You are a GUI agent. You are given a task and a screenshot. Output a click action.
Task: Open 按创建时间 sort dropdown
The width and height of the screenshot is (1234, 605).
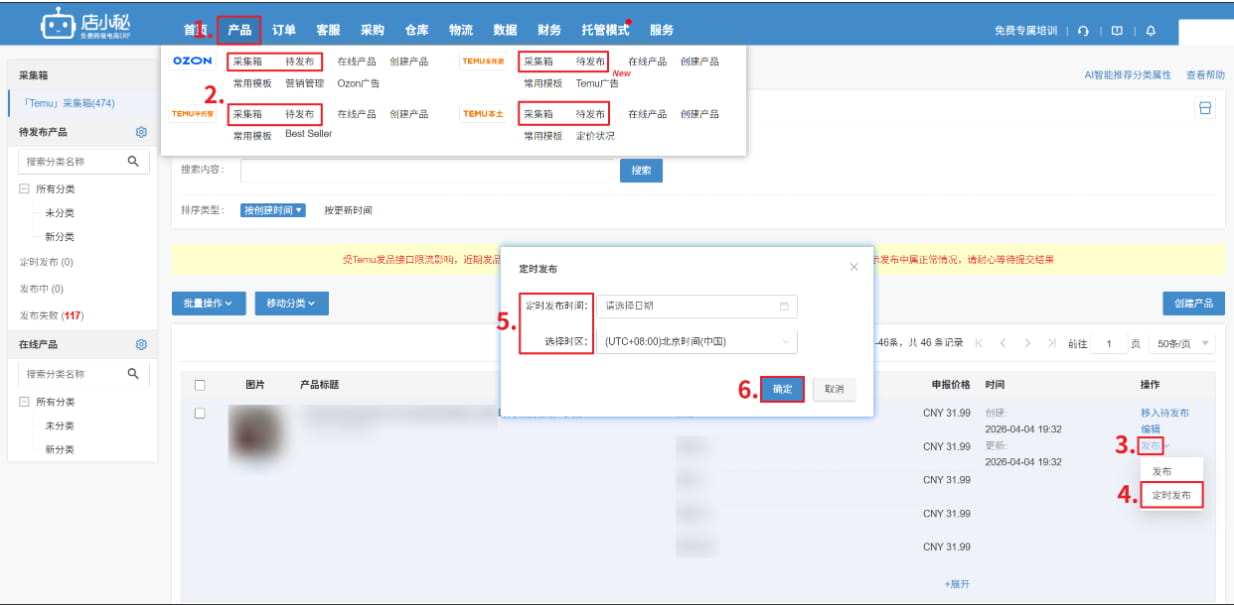click(273, 211)
